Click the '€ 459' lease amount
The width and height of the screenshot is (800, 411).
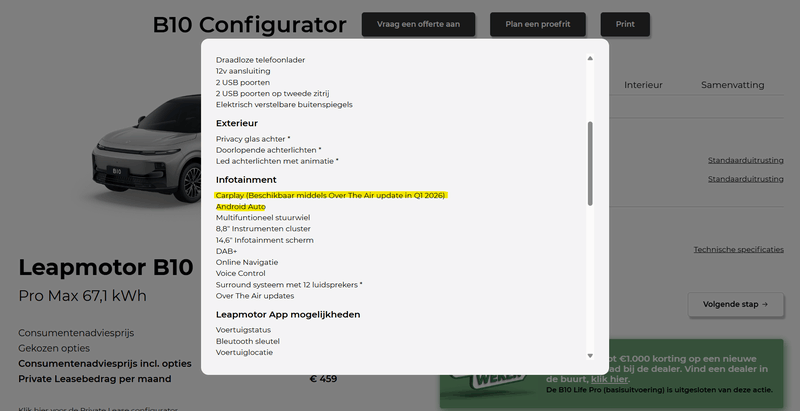(x=323, y=379)
